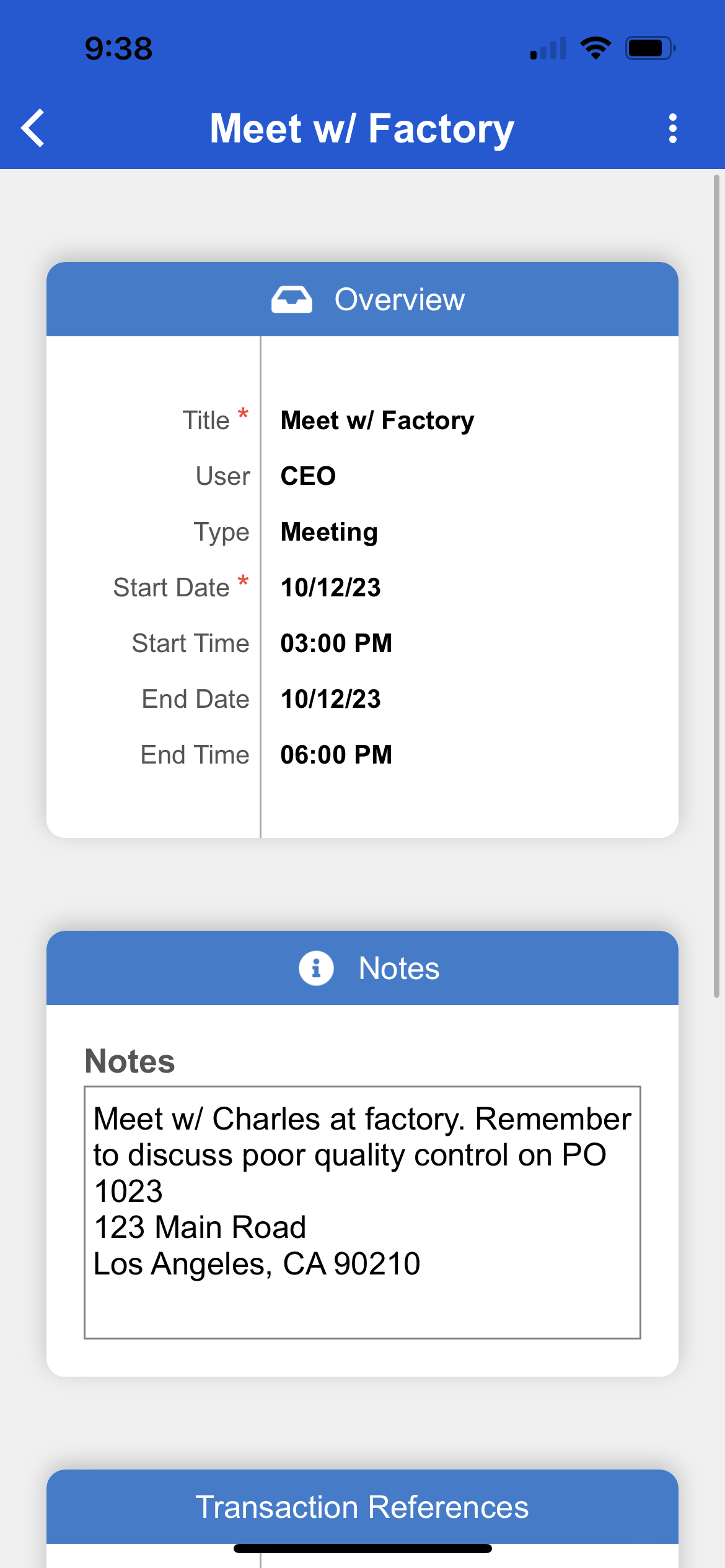Tap the Wi-Fi status icon
This screenshot has height=1568, width=725.
coord(595,48)
